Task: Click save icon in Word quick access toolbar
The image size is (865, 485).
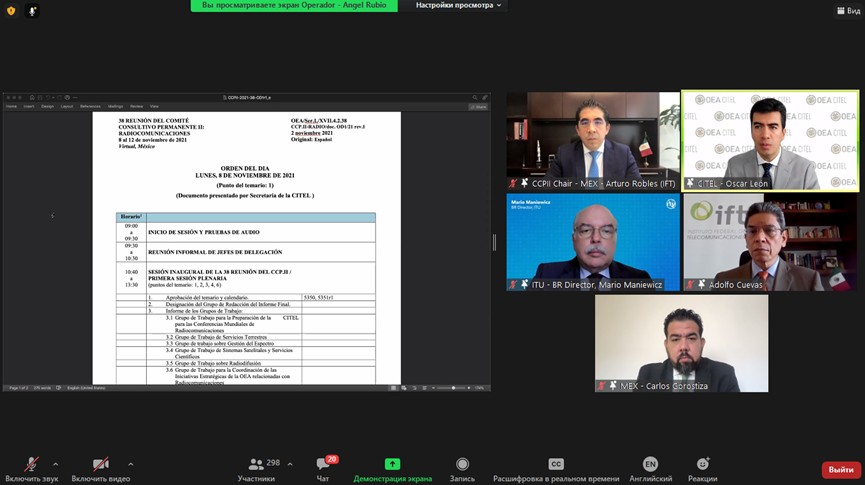Action: [40, 98]
